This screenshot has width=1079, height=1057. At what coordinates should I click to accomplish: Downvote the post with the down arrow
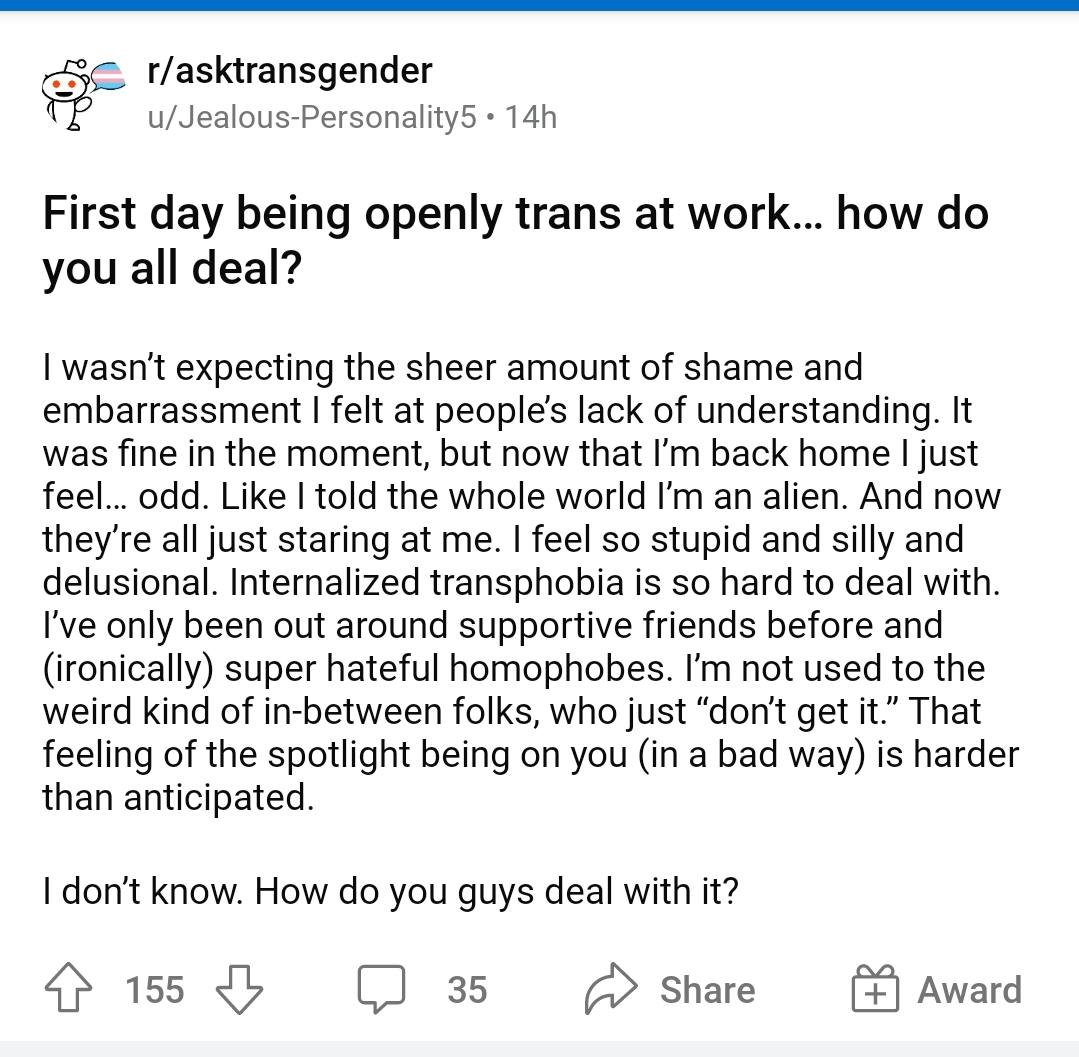pos(239,990)
